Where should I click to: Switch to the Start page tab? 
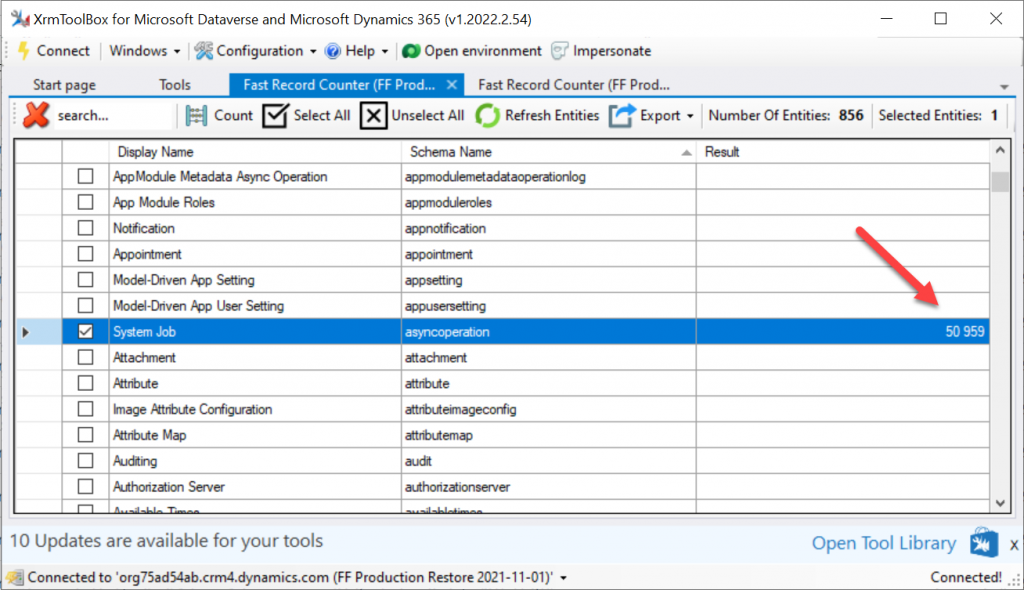64,85
